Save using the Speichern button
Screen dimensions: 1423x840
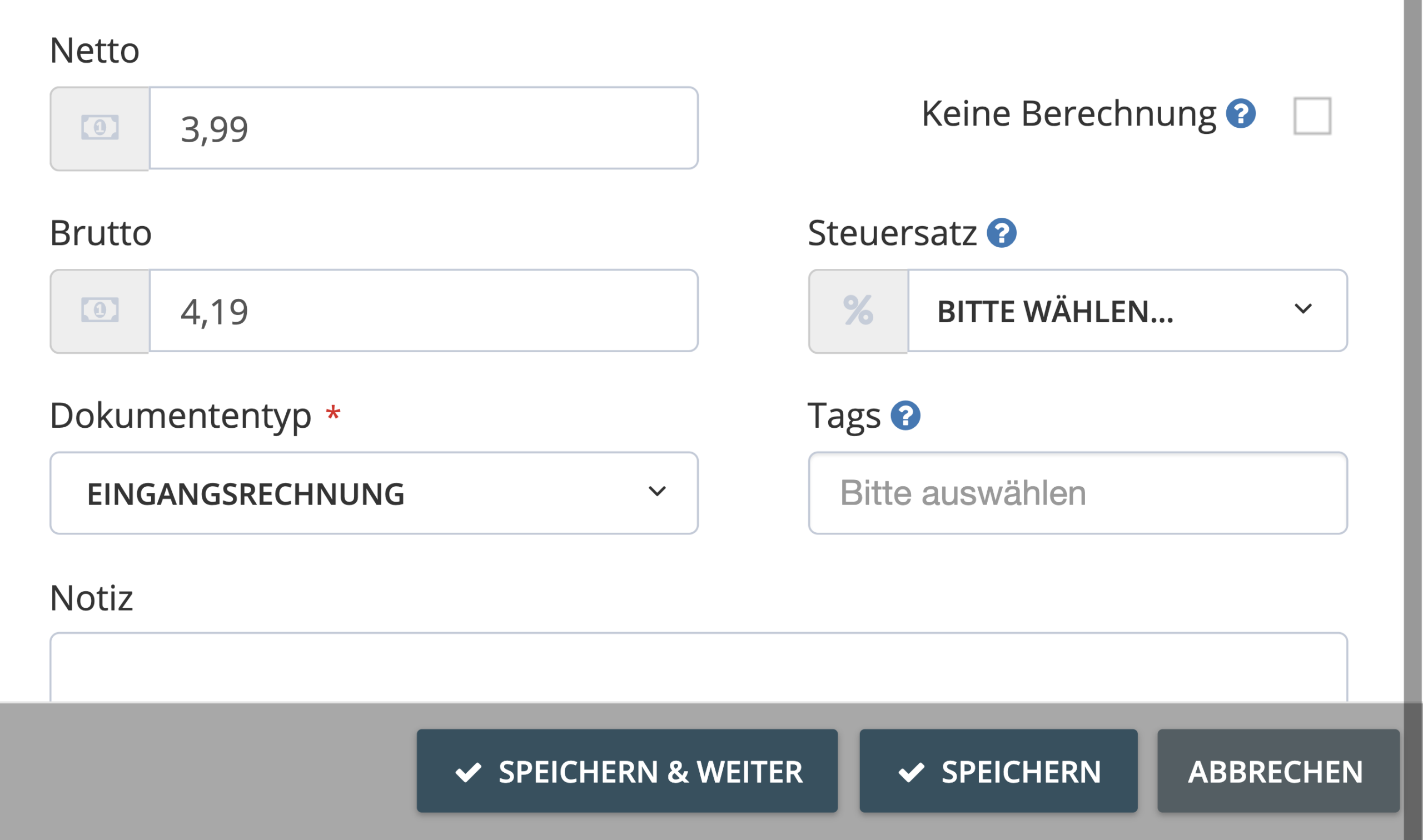pyautogui.click(x=998, y=771)
